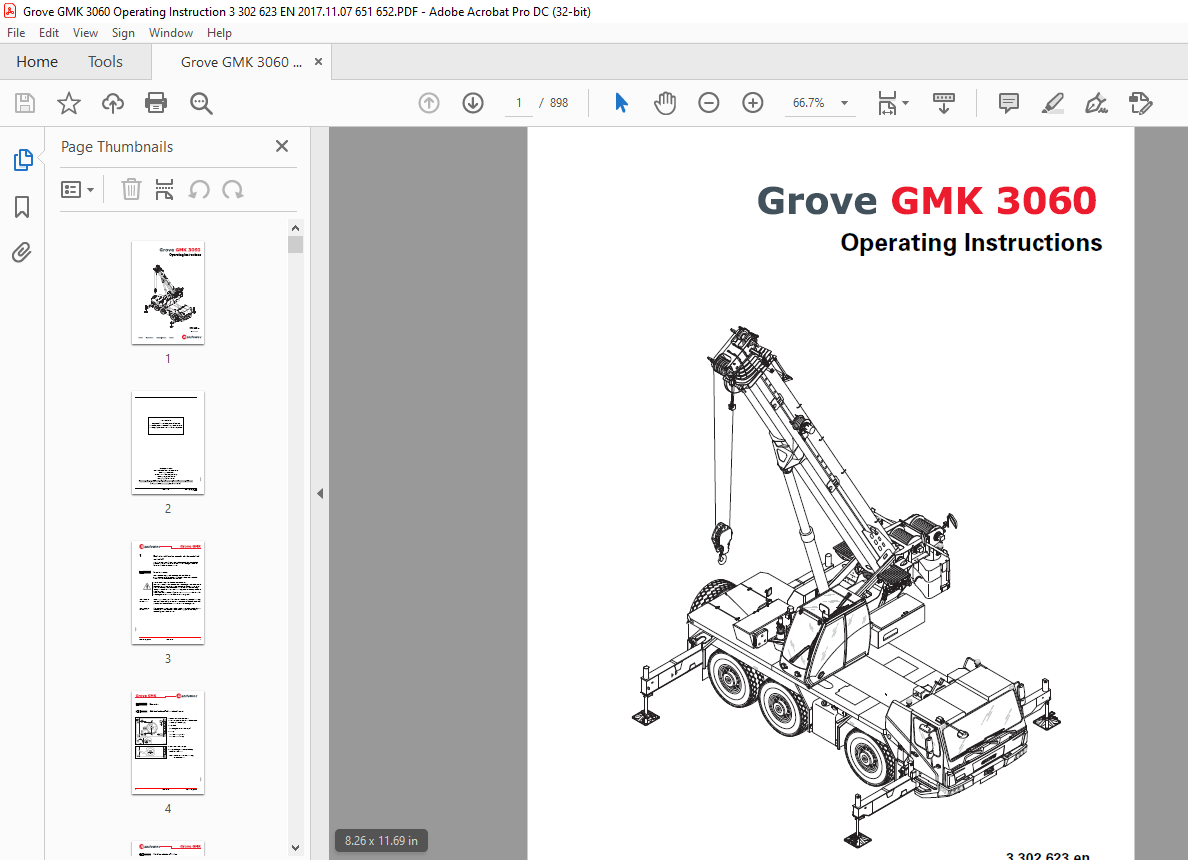The height and width of the screenshot is (860, 1188).
Task: Select page 3 thumbnail
Action: point(167,593)
